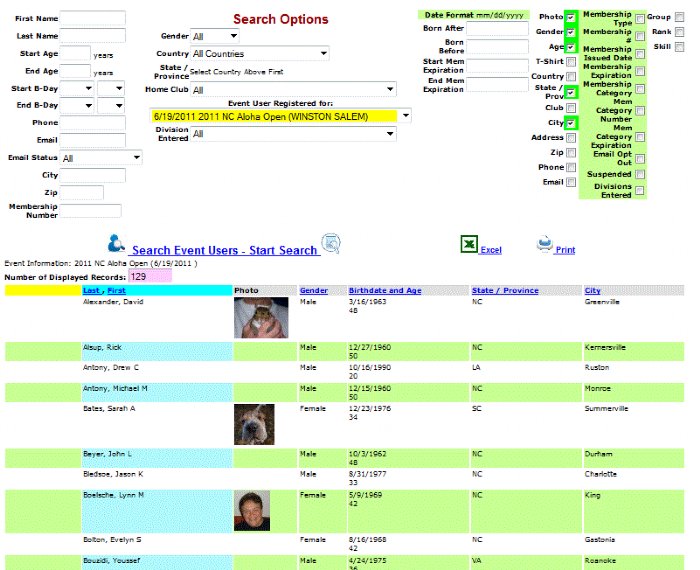Screen dimensions: 700x570
Task: Enable the Phone column checkbox
Action: coord(571,167)
